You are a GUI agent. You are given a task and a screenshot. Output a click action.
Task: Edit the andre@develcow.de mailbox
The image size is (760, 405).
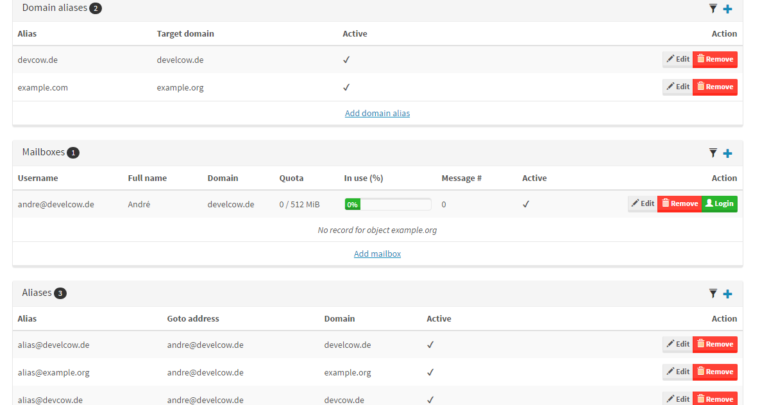tap(642, 204)
